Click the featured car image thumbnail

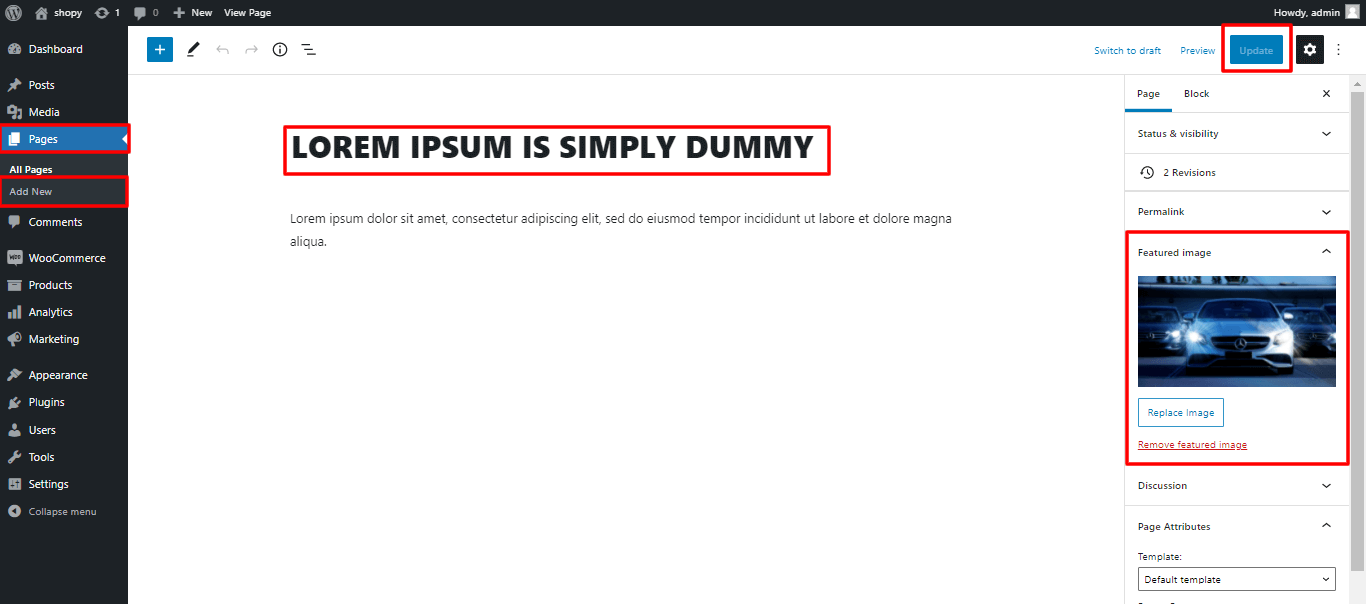click(x=1236, y=331)
